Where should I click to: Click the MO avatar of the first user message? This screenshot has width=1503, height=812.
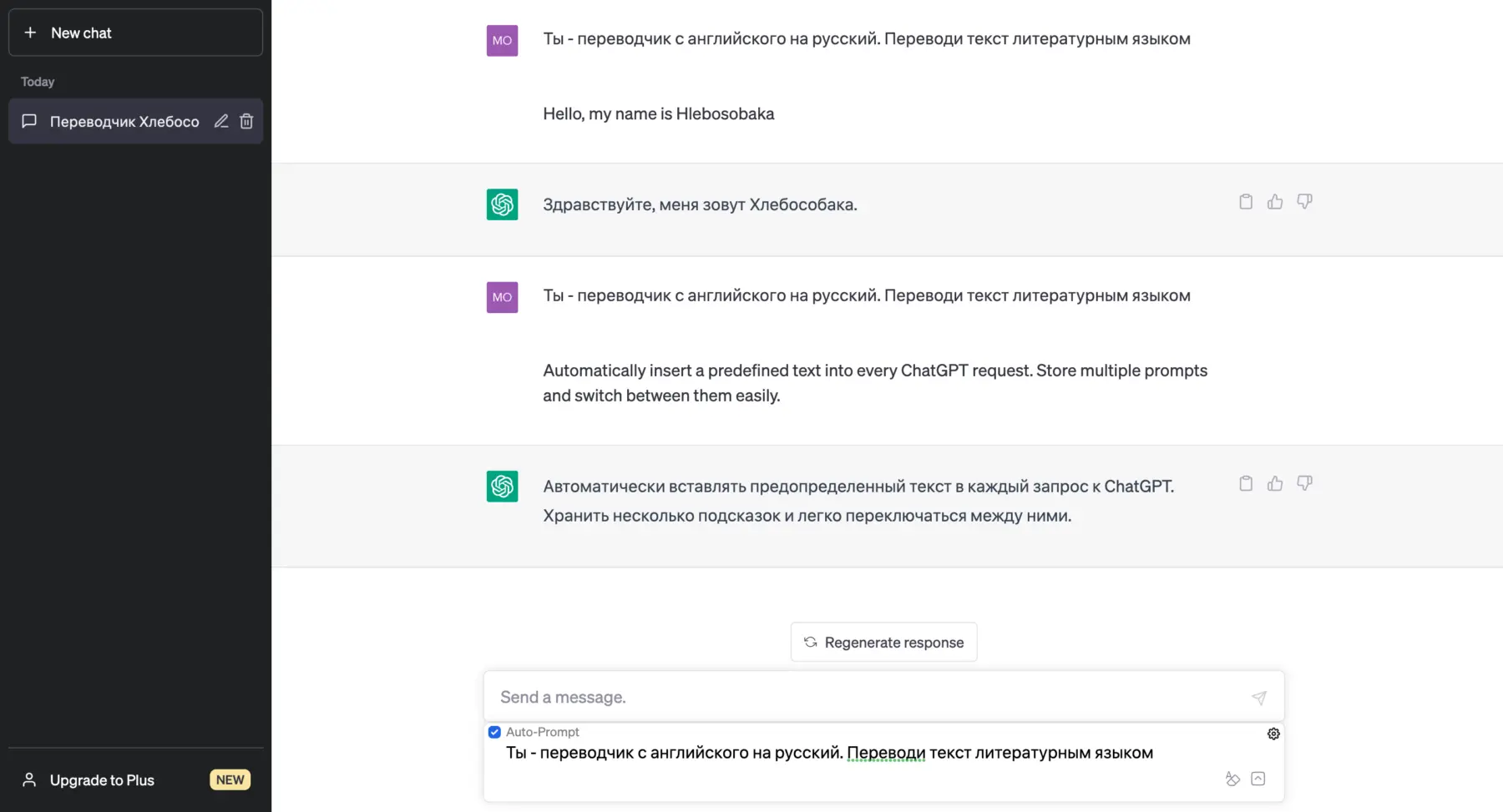click(502, 39)
